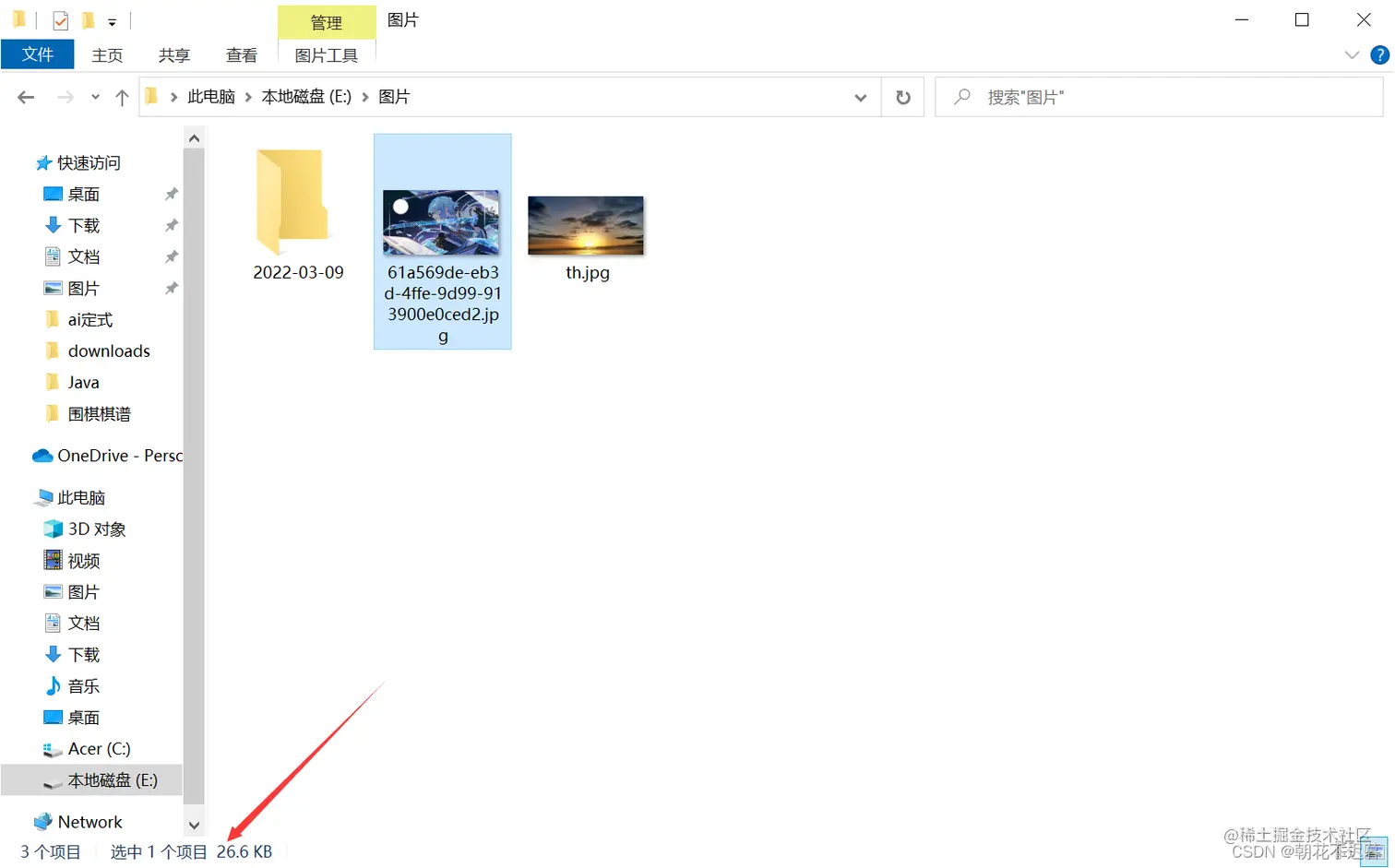Viewport: 1395px width, 868px height.
Task: Select Network in the navigation pane
Action: click(x=89, y=822)
